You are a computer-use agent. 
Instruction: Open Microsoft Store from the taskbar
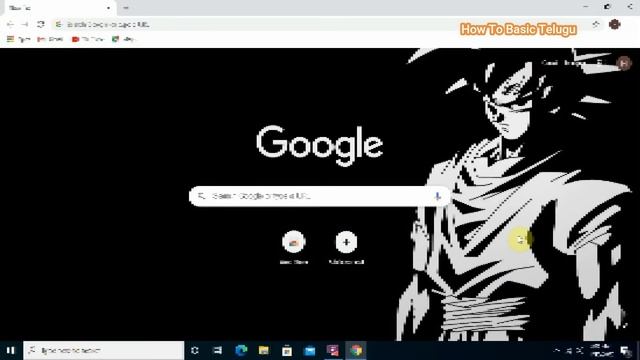(x=287, y=350)
